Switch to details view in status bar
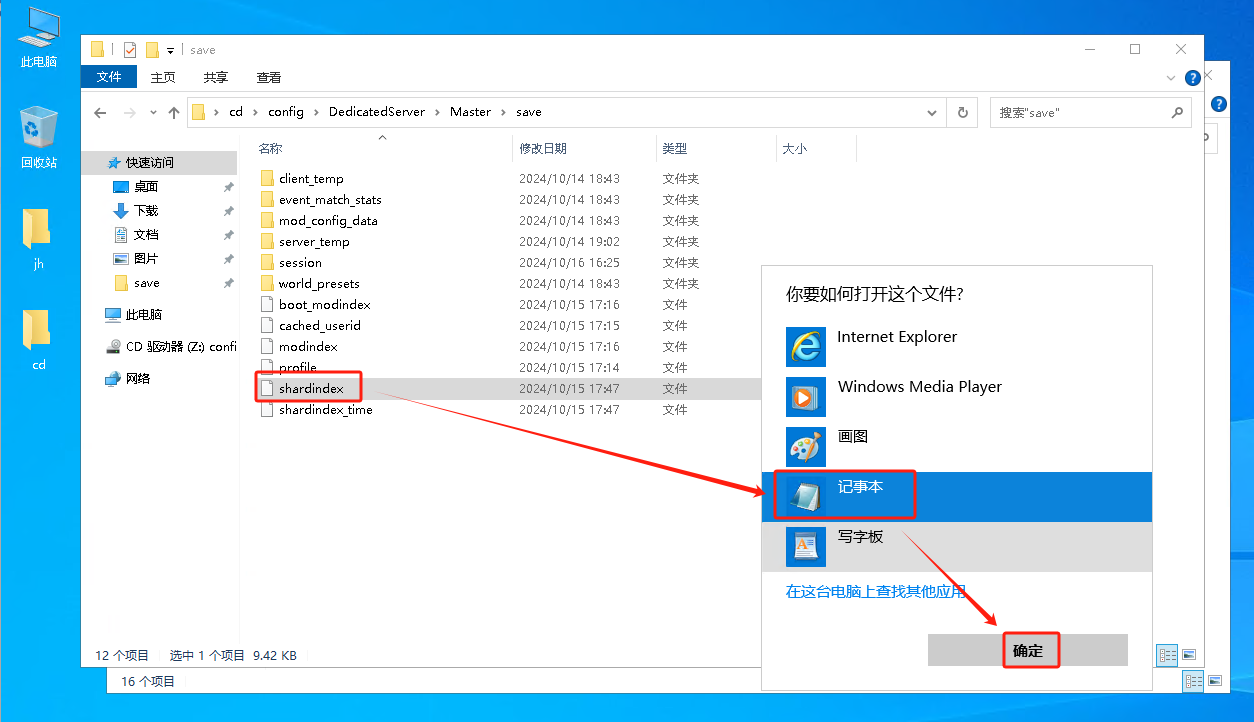 (x=1167, y=656)
